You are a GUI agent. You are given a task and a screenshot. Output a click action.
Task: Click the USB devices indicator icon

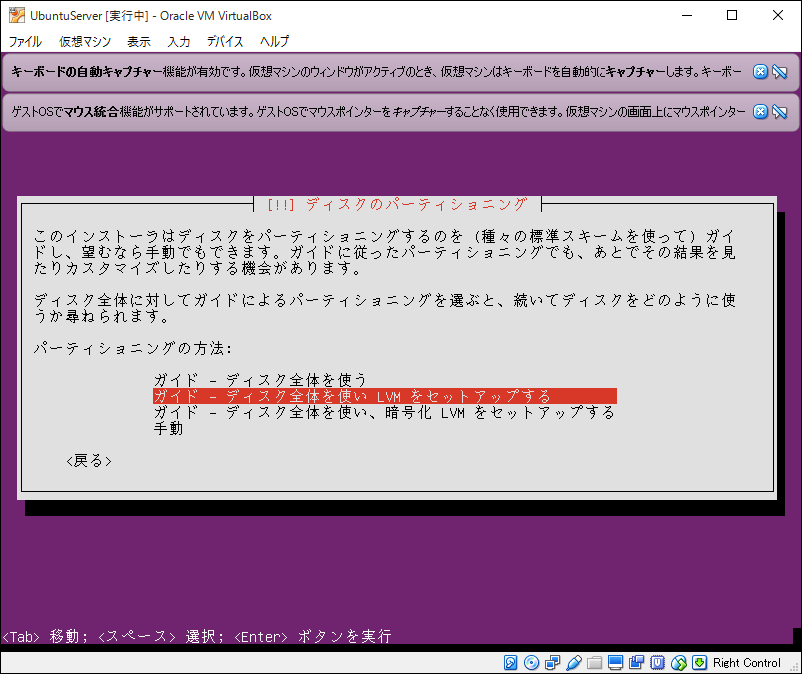click(x=574, y=663)
